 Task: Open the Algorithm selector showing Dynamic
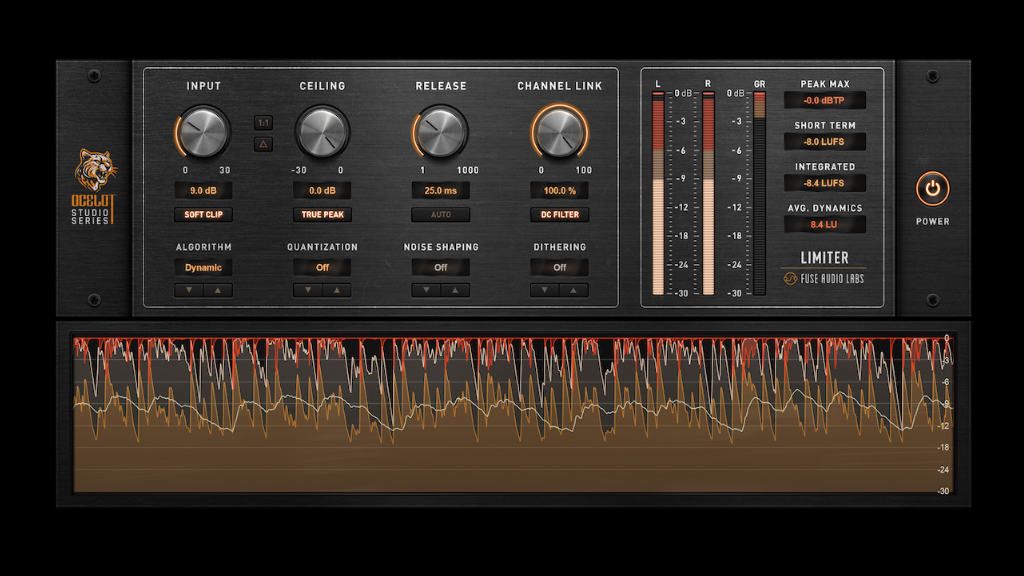click(203, 267)
